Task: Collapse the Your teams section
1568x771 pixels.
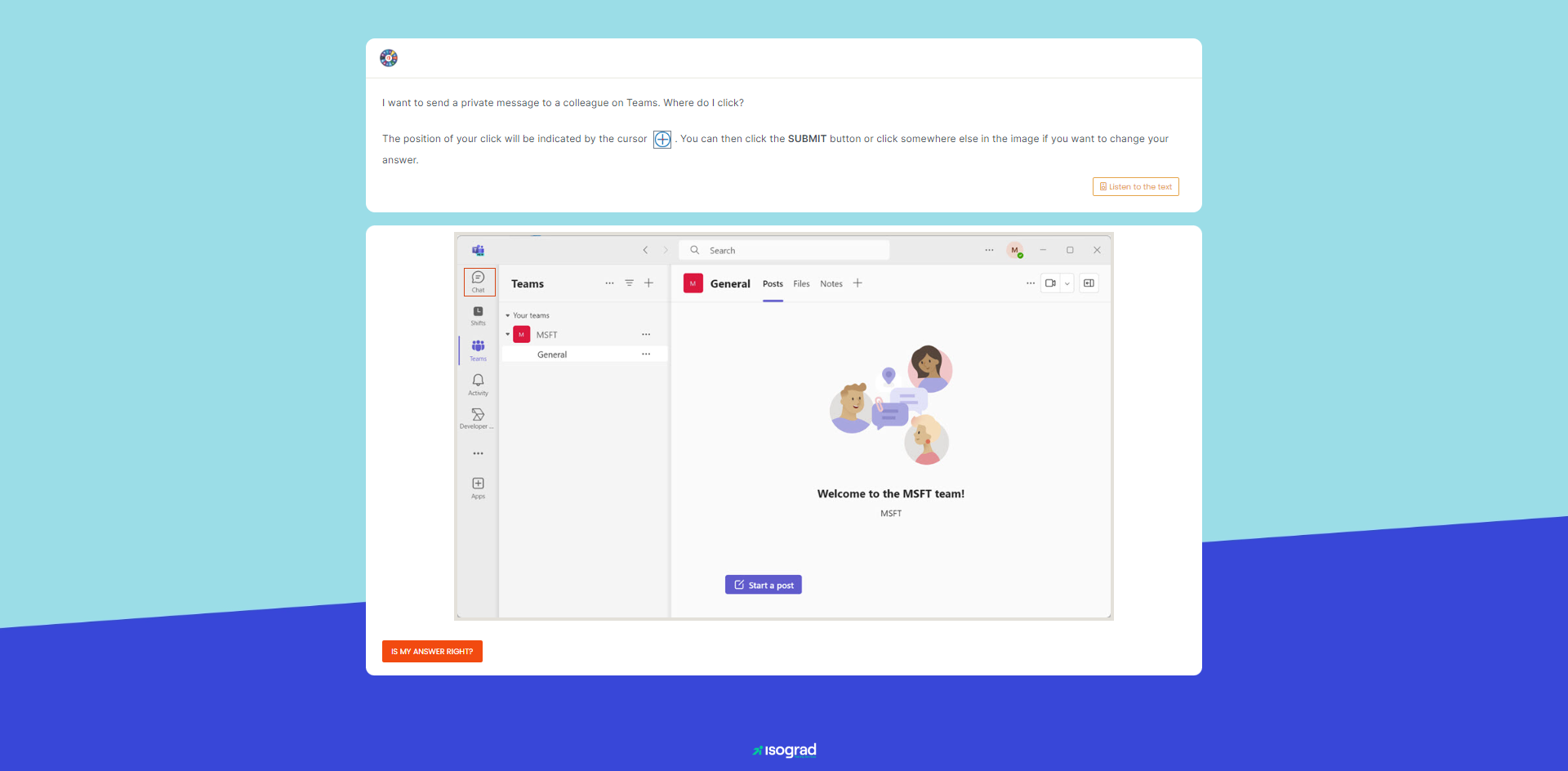Action: 508,315
